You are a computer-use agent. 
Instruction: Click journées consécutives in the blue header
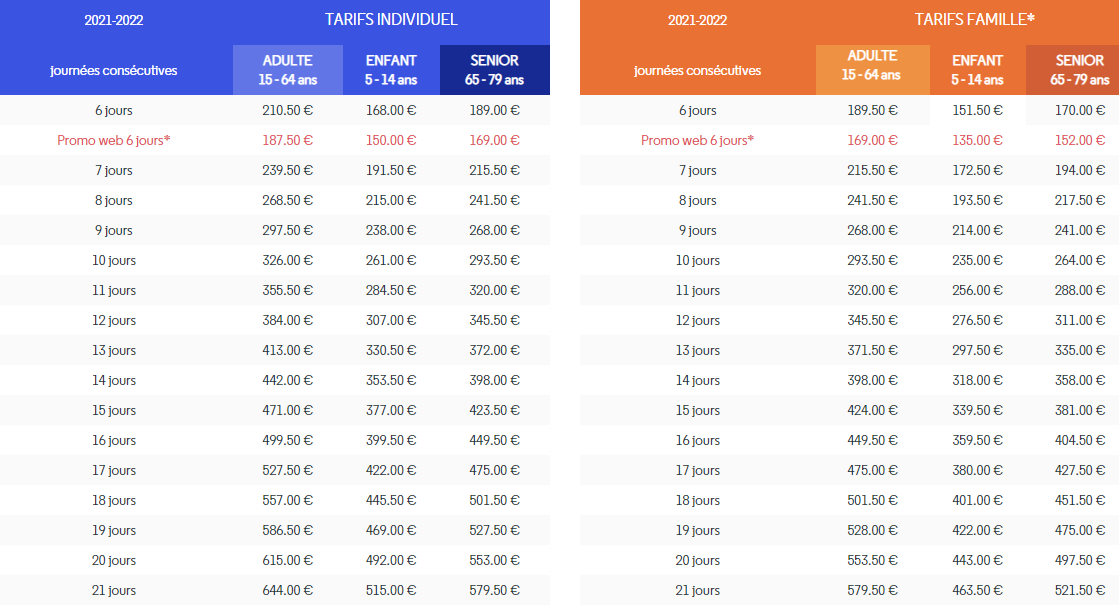tap(114, 70)
